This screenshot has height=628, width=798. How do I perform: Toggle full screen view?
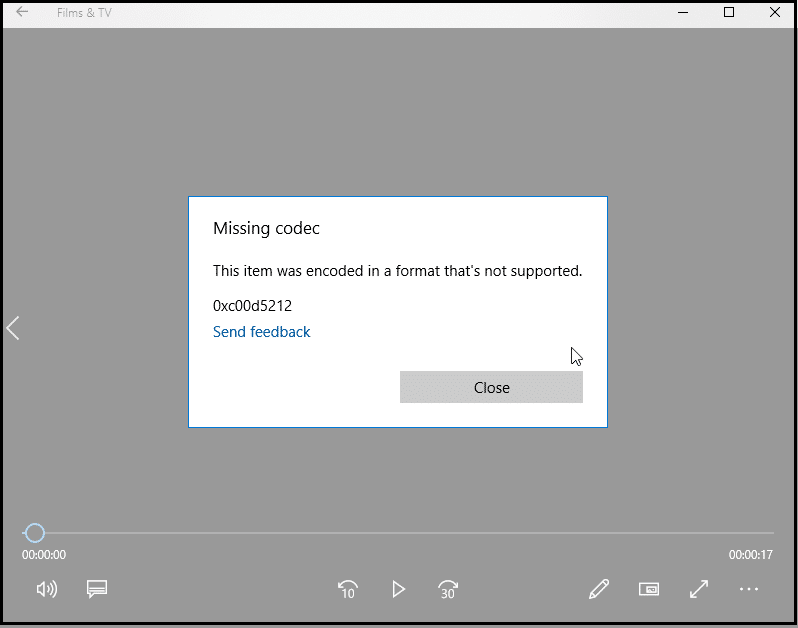tap(699, 589)
